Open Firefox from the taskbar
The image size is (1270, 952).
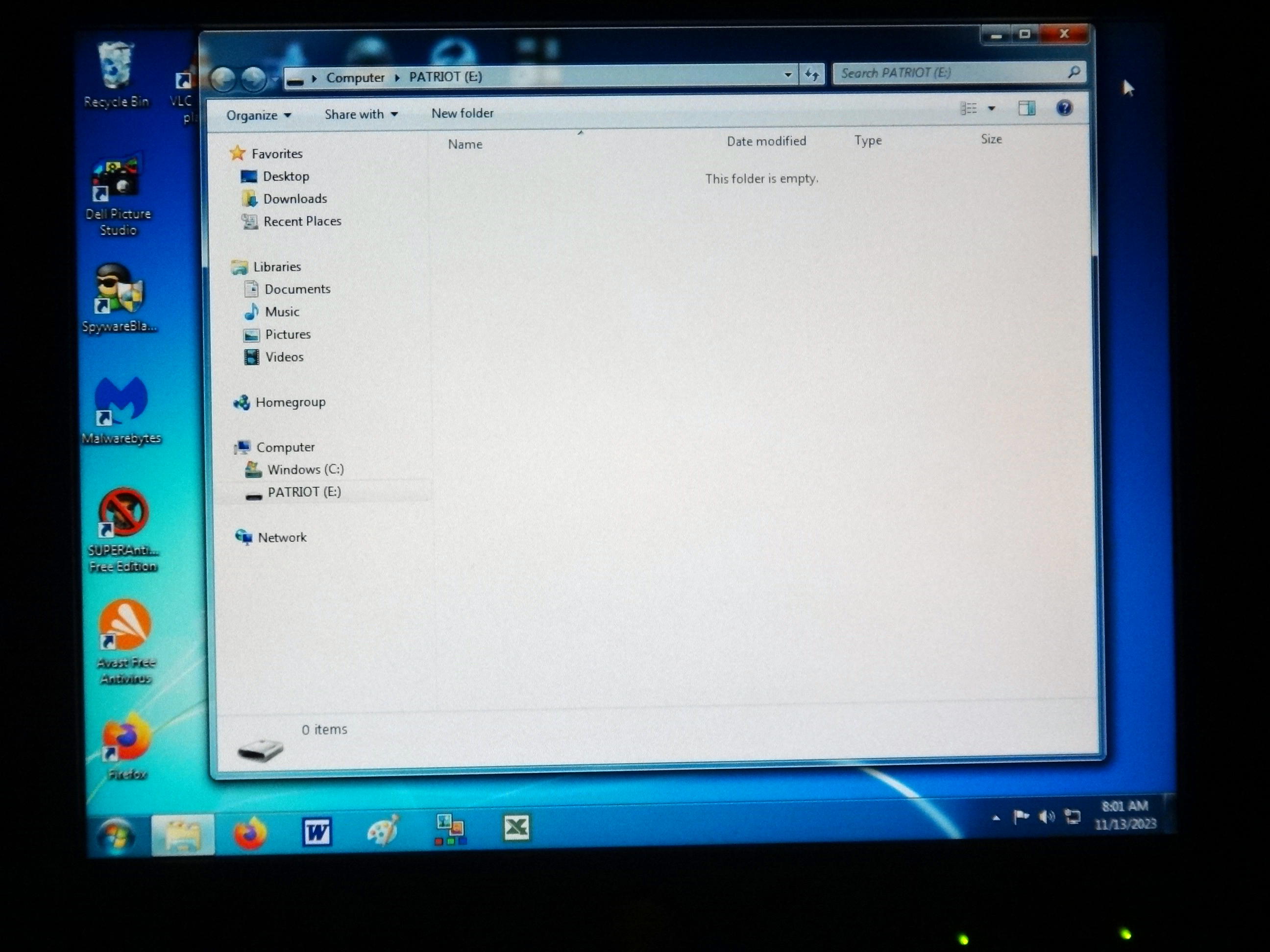pos(250,833)
